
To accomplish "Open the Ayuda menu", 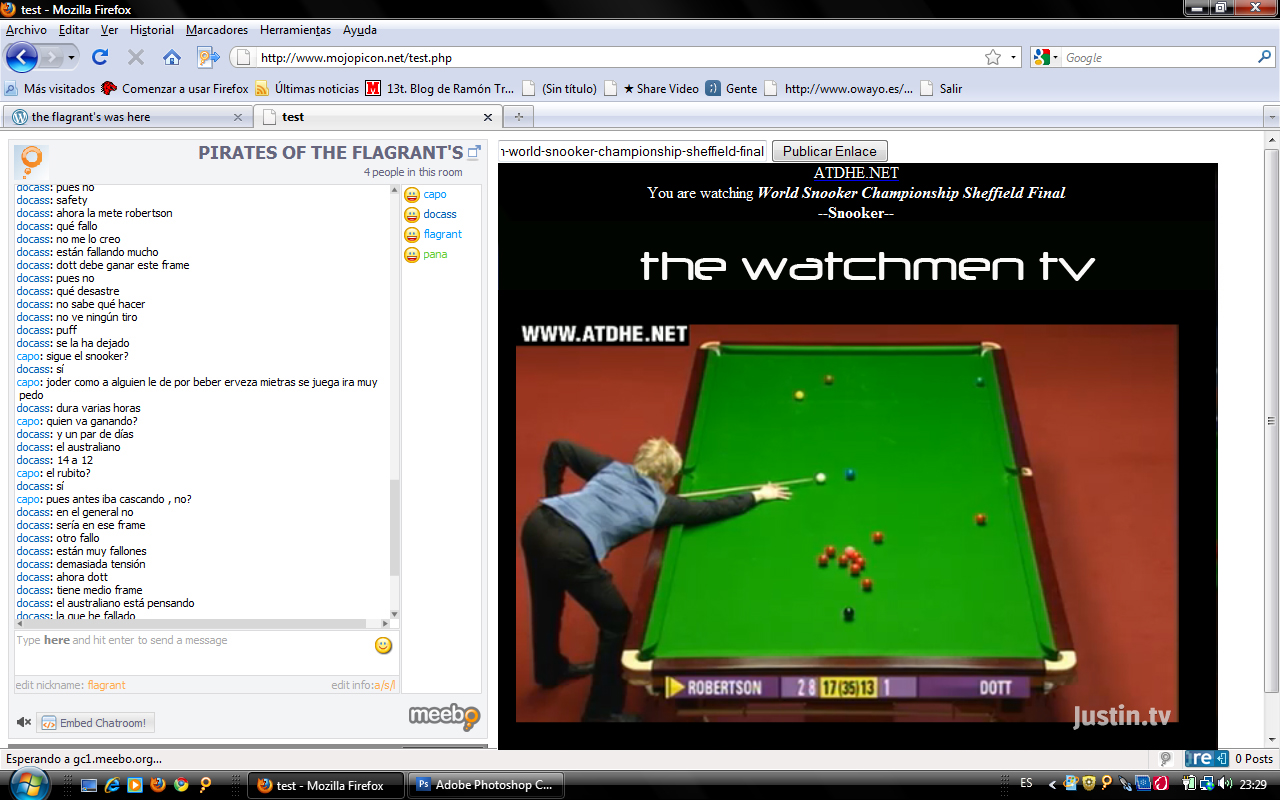I will (x=360, y=30).
